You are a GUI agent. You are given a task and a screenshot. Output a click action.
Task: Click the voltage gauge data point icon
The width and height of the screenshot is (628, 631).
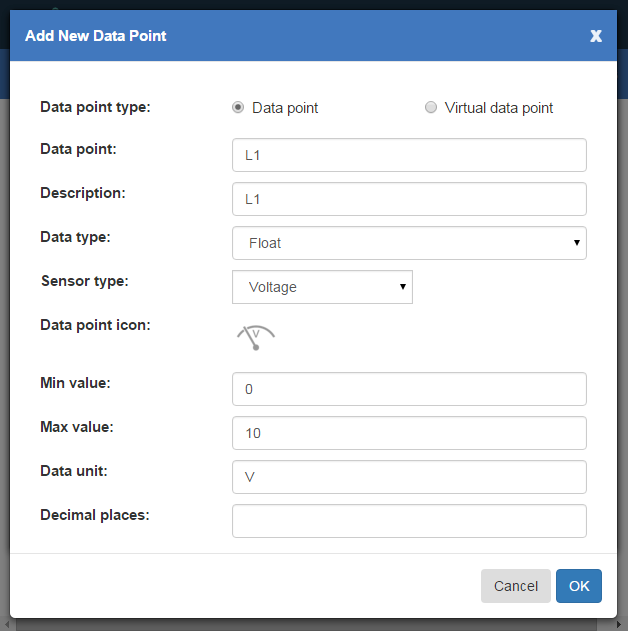click(x=256, y=338)
